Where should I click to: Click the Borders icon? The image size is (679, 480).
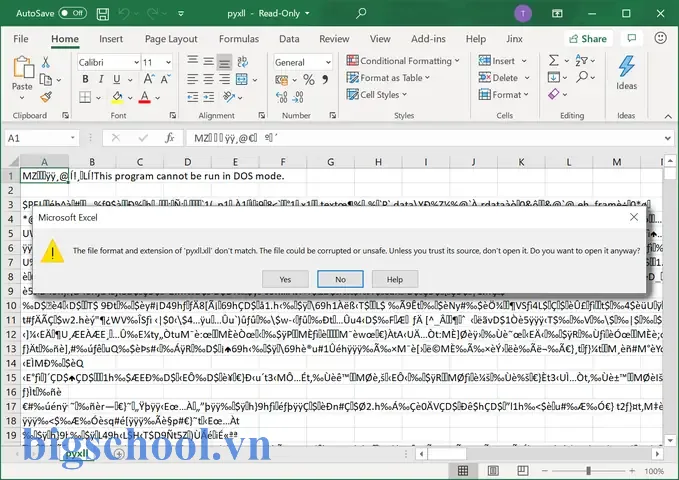click(x=85, y=97)
